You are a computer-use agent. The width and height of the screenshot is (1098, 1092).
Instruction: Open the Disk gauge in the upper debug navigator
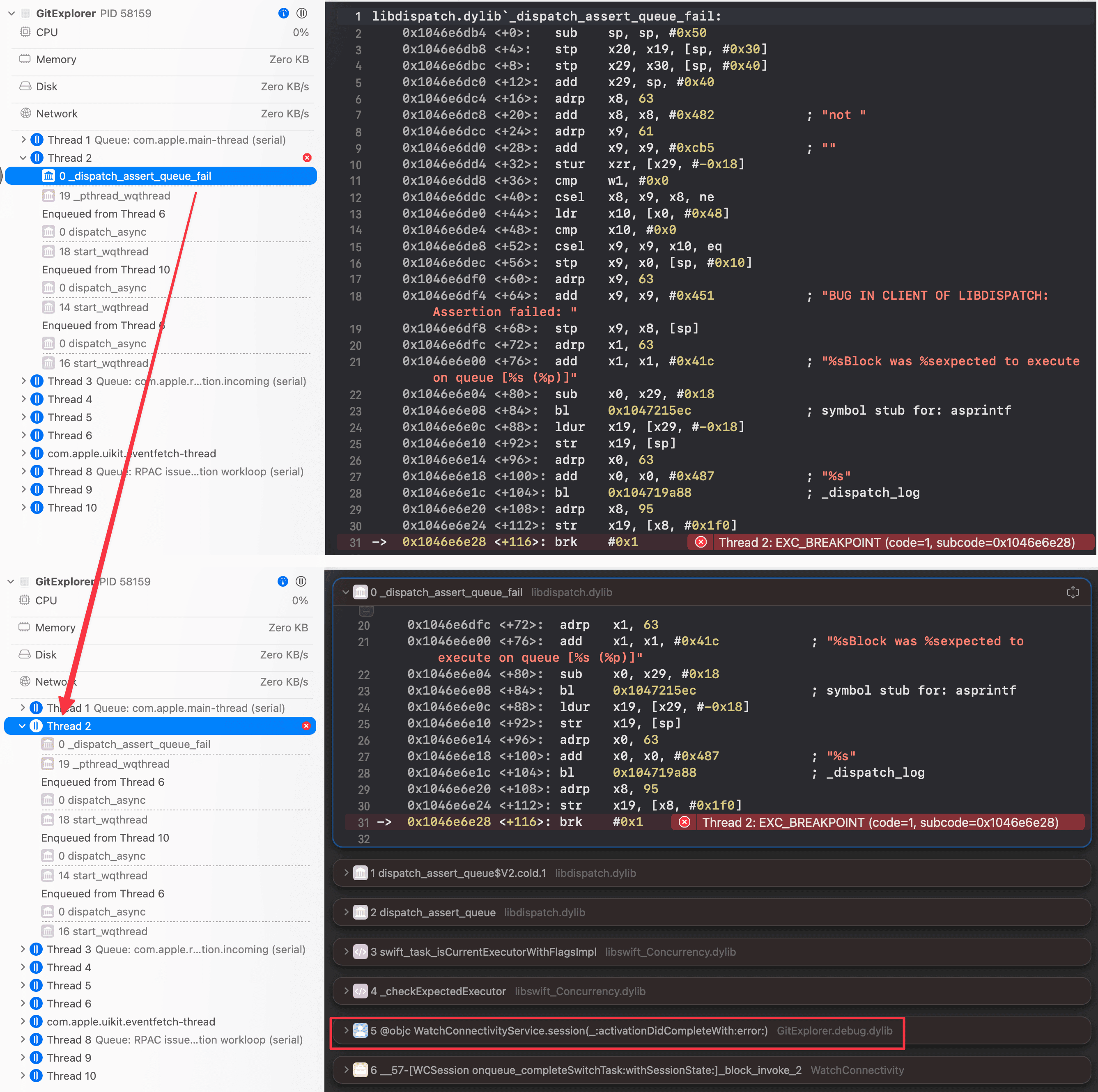164,86
